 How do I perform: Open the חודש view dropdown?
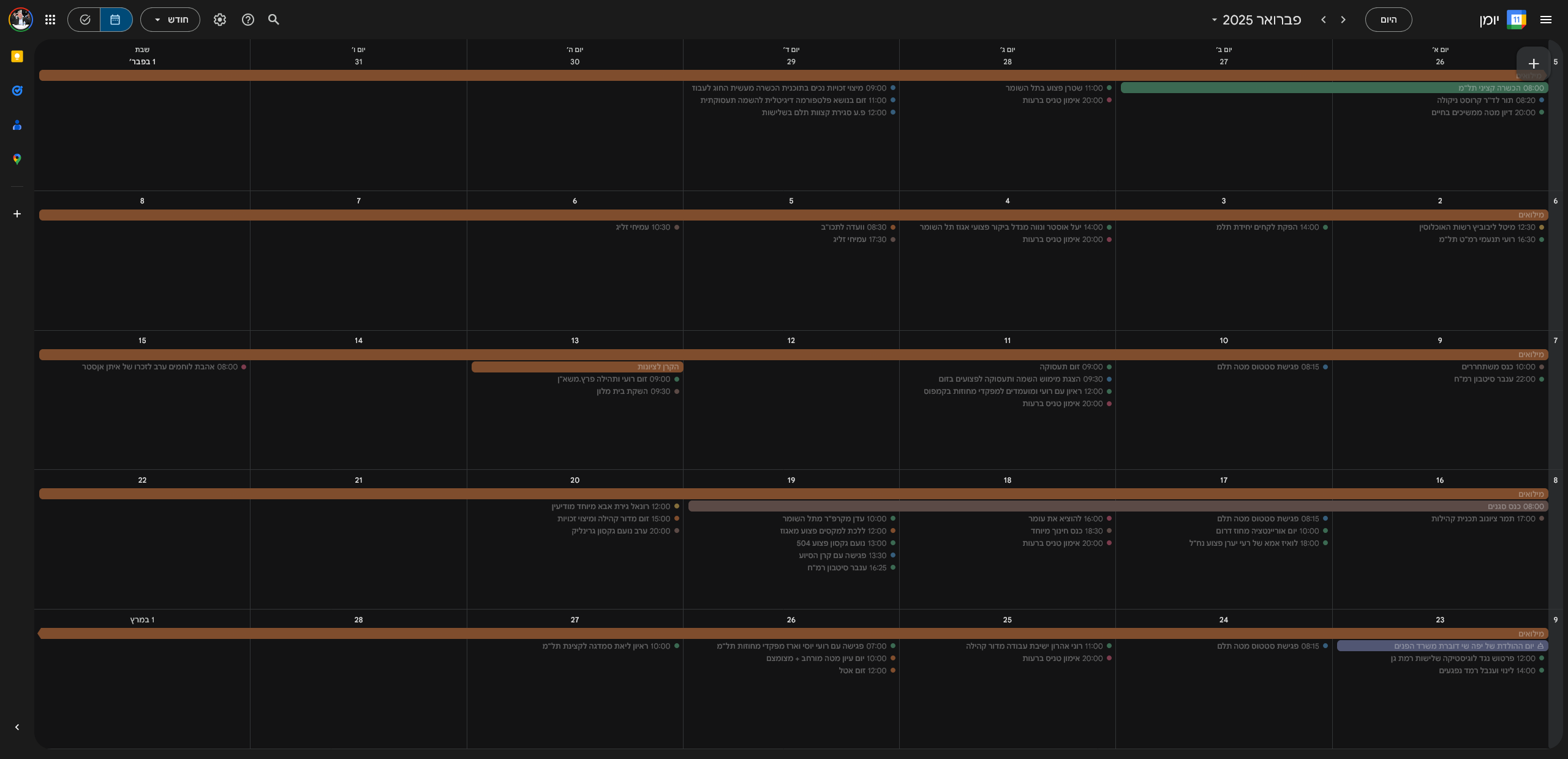(x=170, y=20)
